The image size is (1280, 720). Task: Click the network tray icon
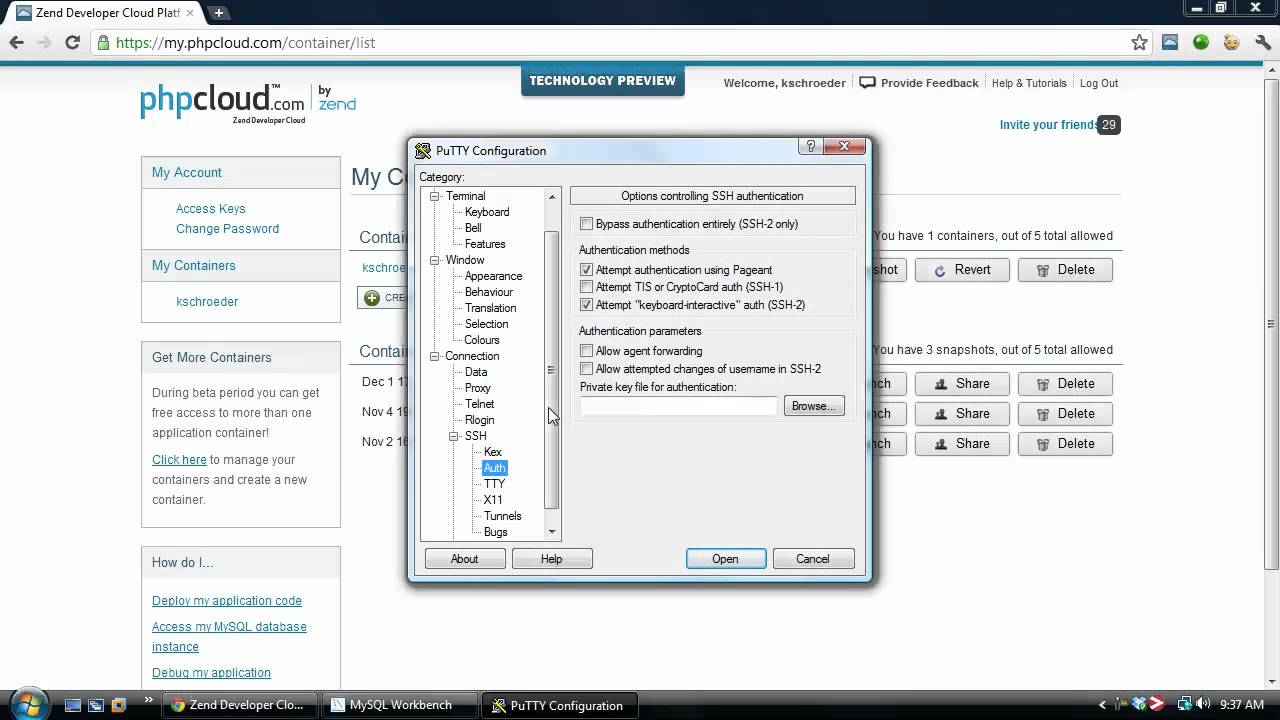[1185, 704]
